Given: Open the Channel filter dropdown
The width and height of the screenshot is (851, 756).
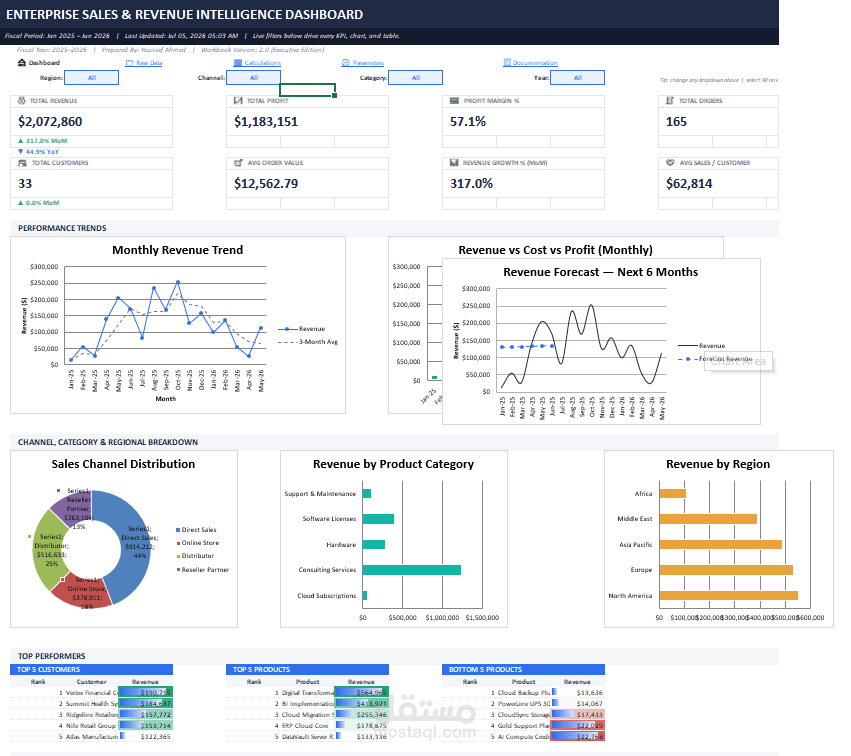Looking at the screenshot, I should coord(253,78).
